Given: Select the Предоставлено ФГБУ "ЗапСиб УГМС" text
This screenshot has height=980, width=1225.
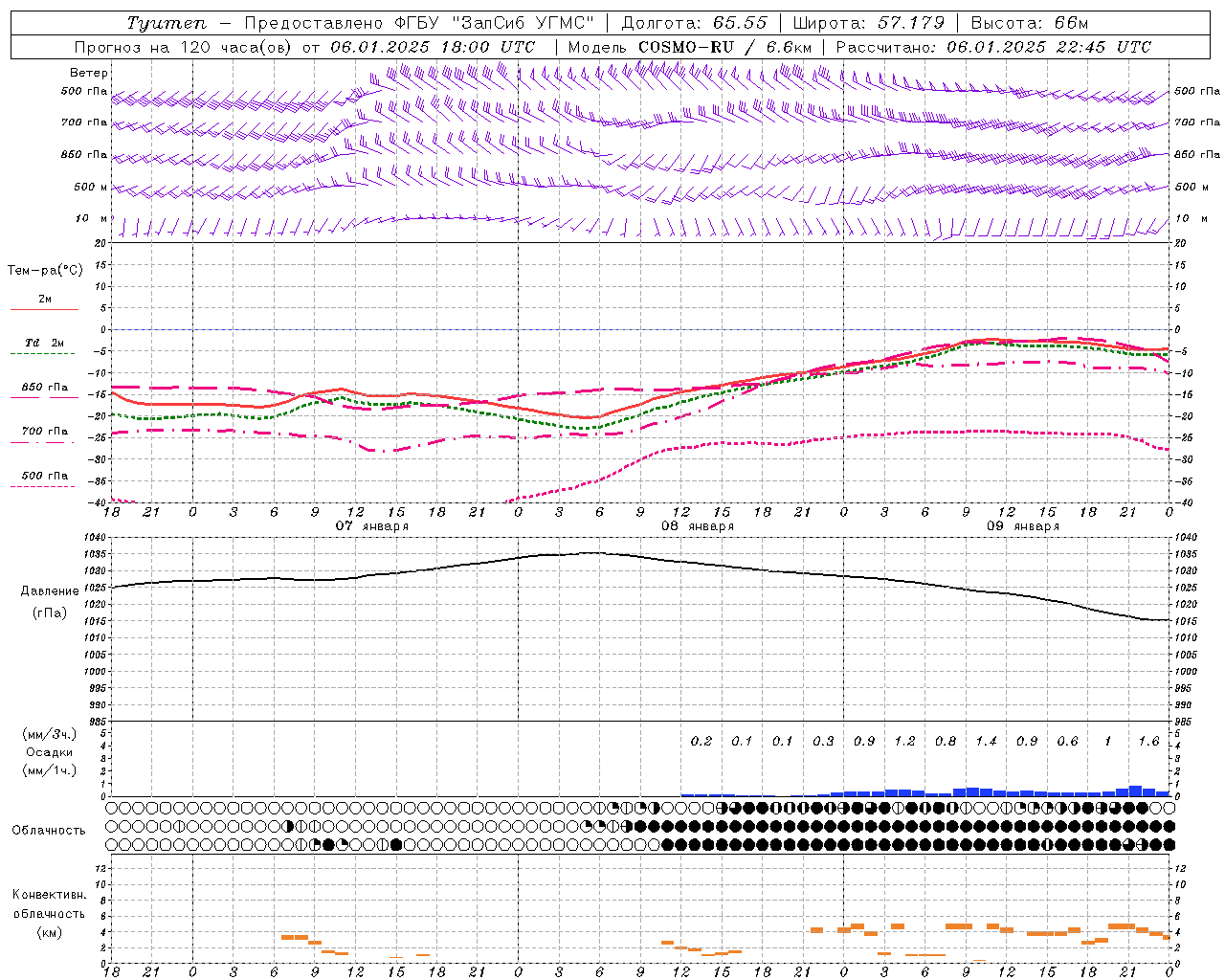Looking at the screenshot, I should 418,23.
